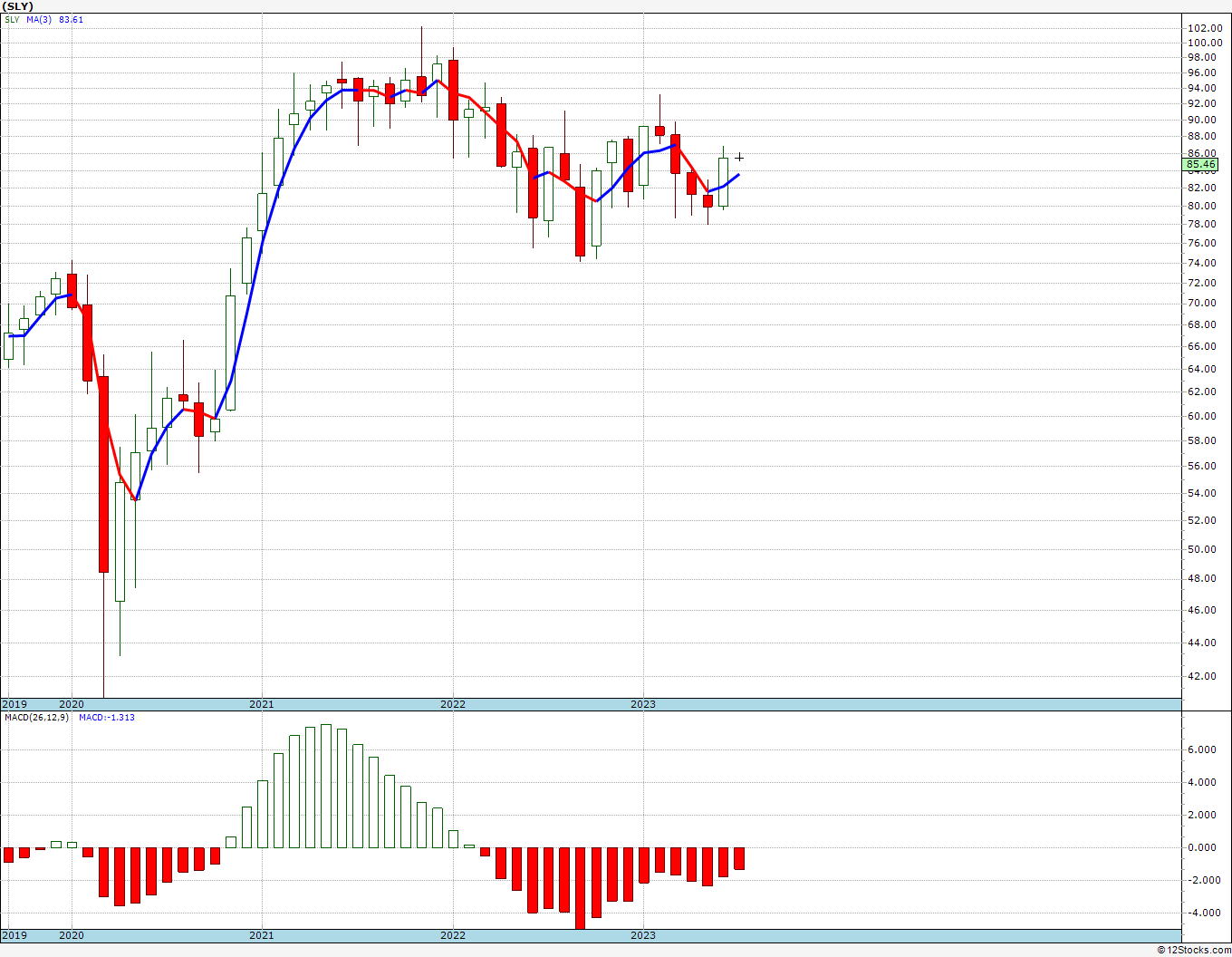This screenshot has width=1232, height=957.
Task: Click the -2.000 MACD axis label
Action: (1206, 880)
